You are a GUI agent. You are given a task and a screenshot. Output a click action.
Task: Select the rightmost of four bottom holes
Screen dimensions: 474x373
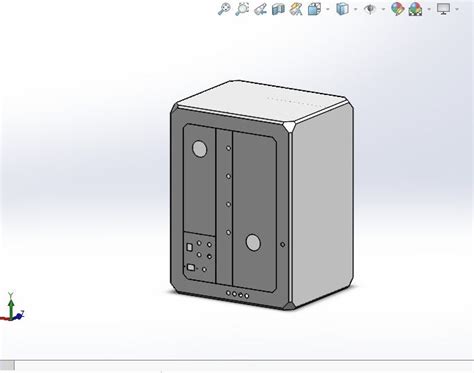coord(247,296)
